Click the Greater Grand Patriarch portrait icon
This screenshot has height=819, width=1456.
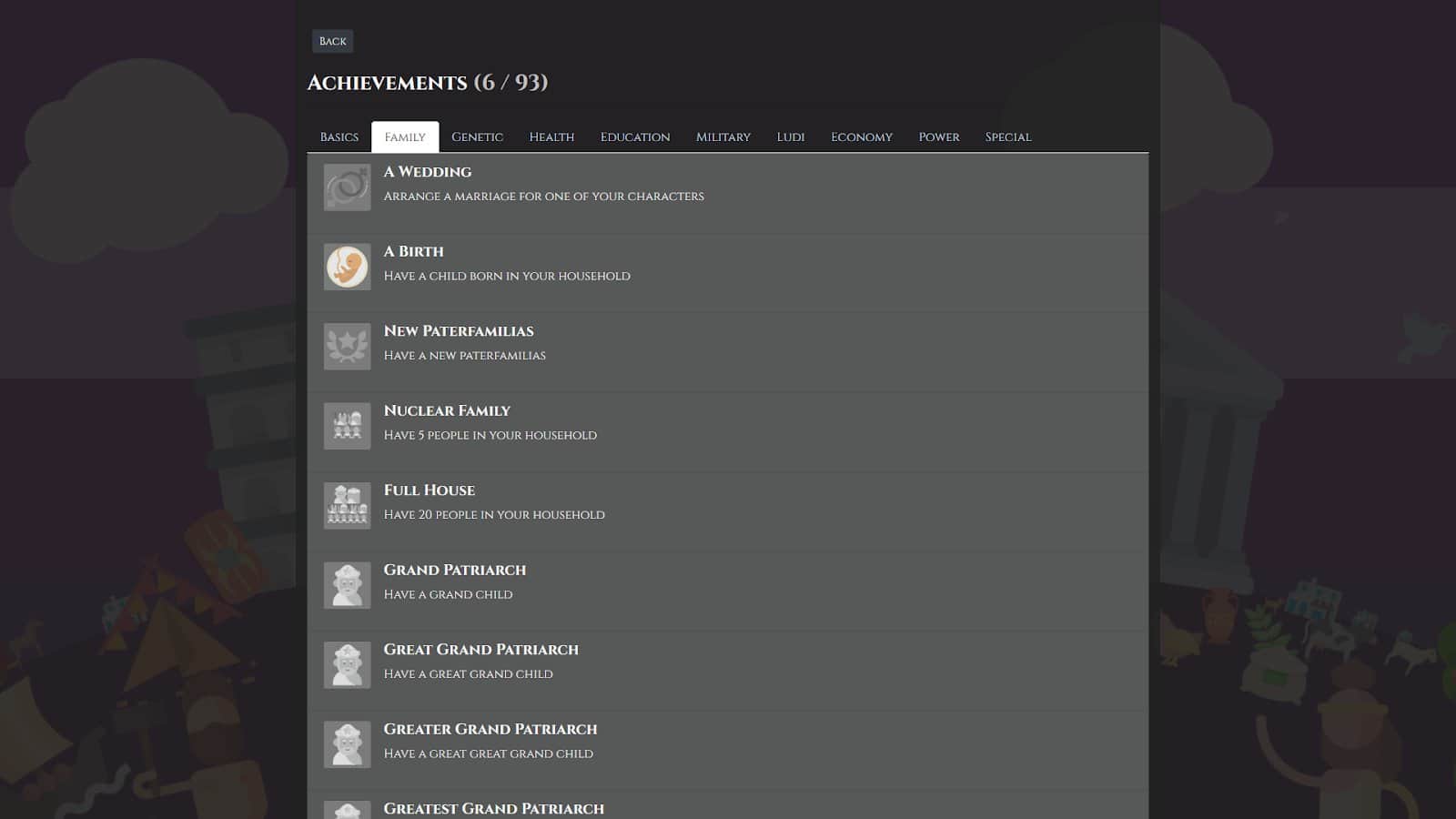tap(347, 744)
